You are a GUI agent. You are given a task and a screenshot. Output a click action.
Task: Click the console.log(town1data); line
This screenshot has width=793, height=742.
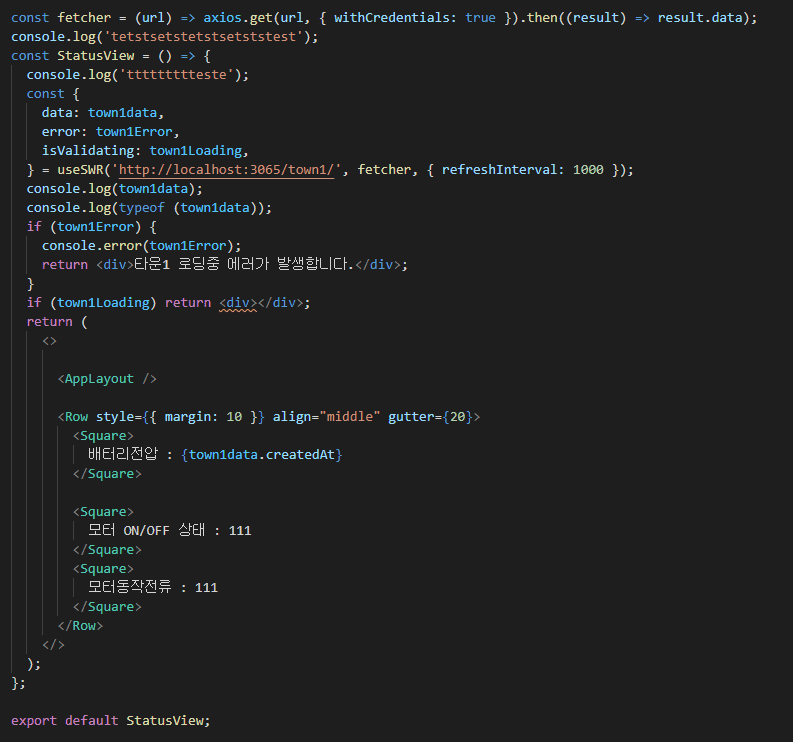point(114,189)
